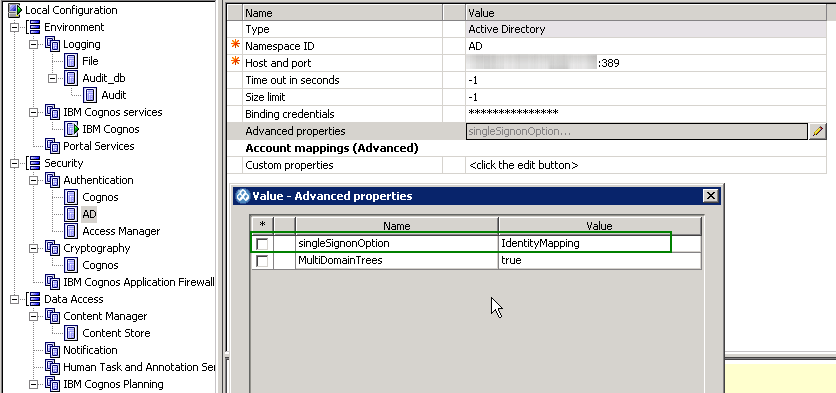The width and height of the screenshot is (836, 393).
Task: Collapse the IBM Cognos services node
Action: (34, 113)
